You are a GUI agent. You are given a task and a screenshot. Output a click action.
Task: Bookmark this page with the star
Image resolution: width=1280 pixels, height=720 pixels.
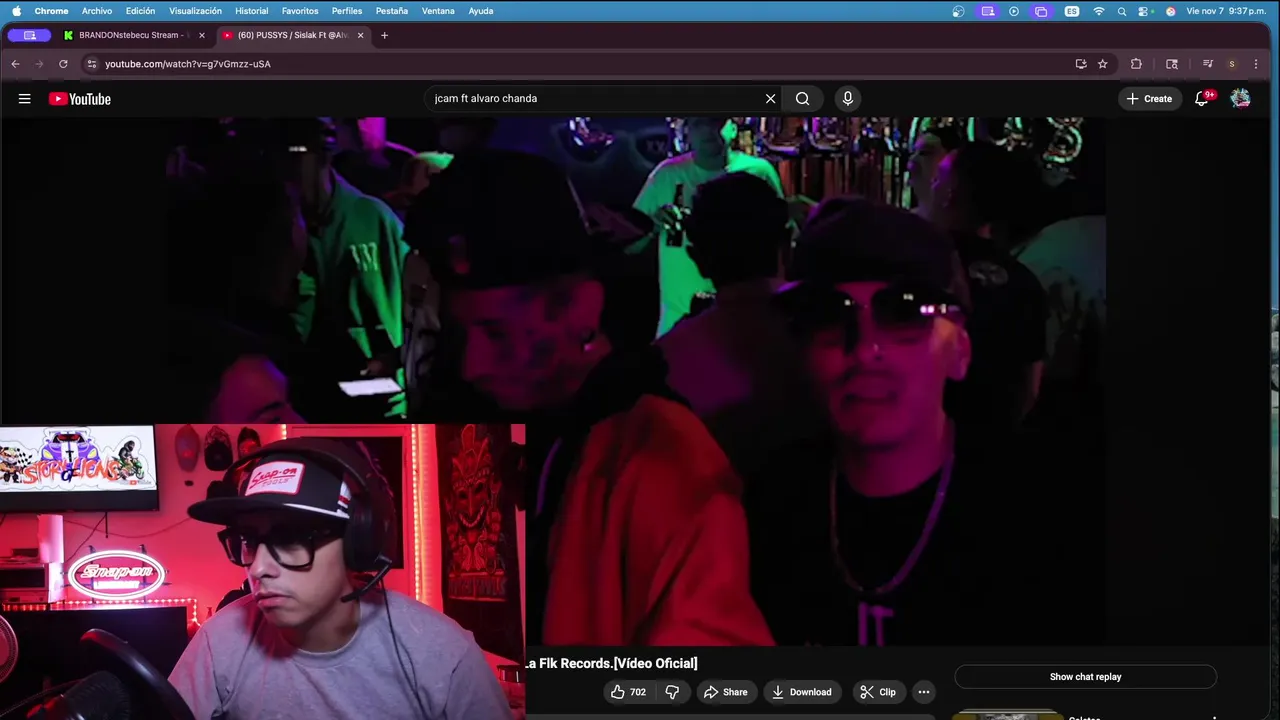1103,64
